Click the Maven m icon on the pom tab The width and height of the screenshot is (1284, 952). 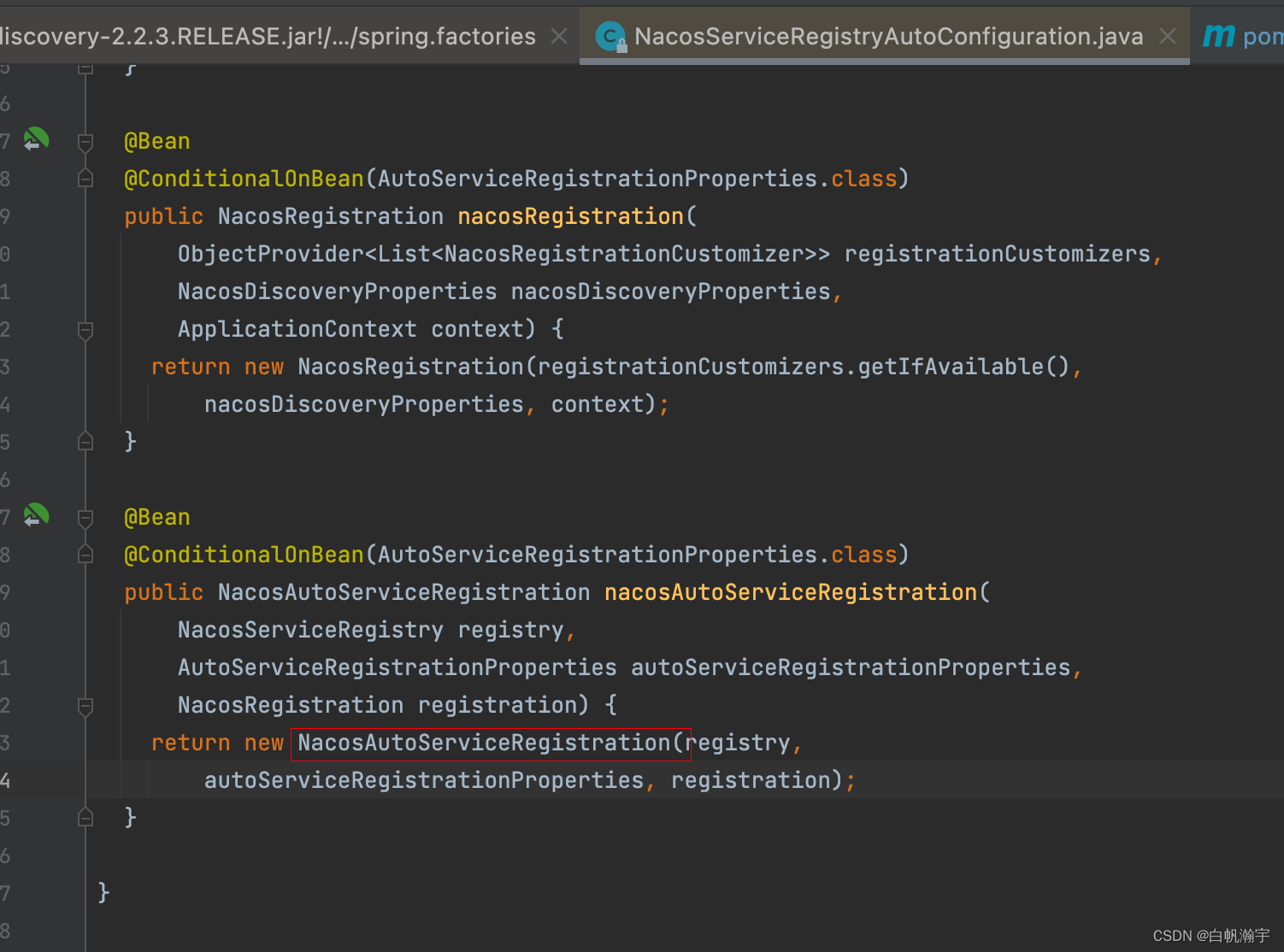1219,36
